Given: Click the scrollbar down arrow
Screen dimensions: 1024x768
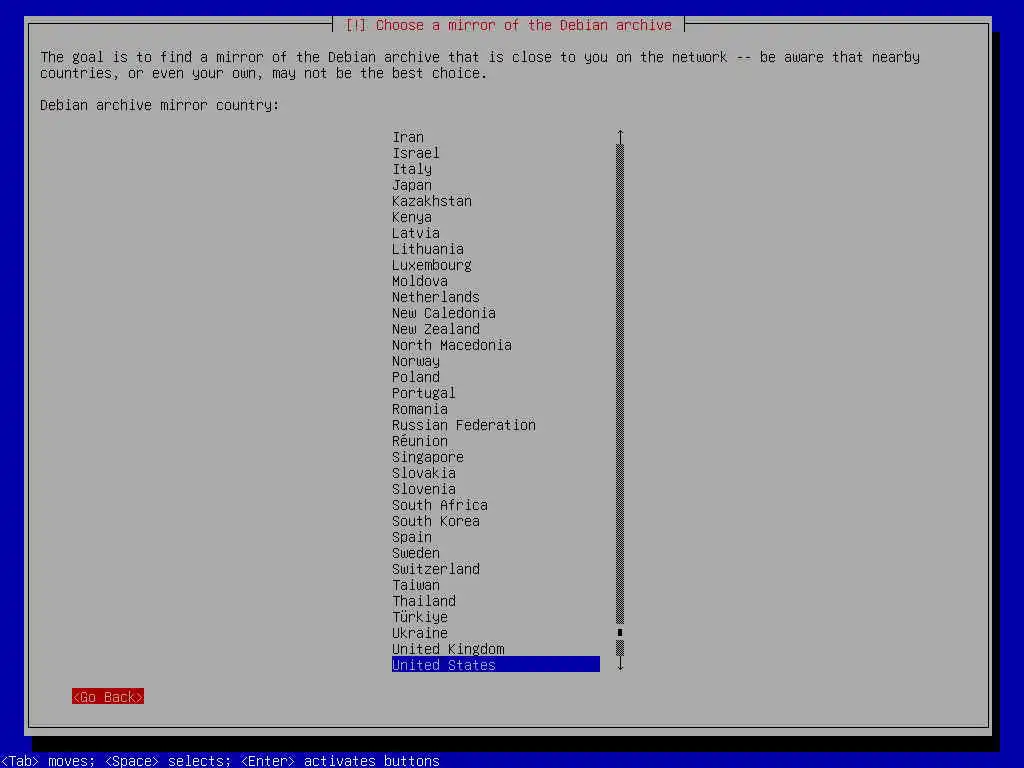Looking at the screenshot, I should click(x=620, y=664).
